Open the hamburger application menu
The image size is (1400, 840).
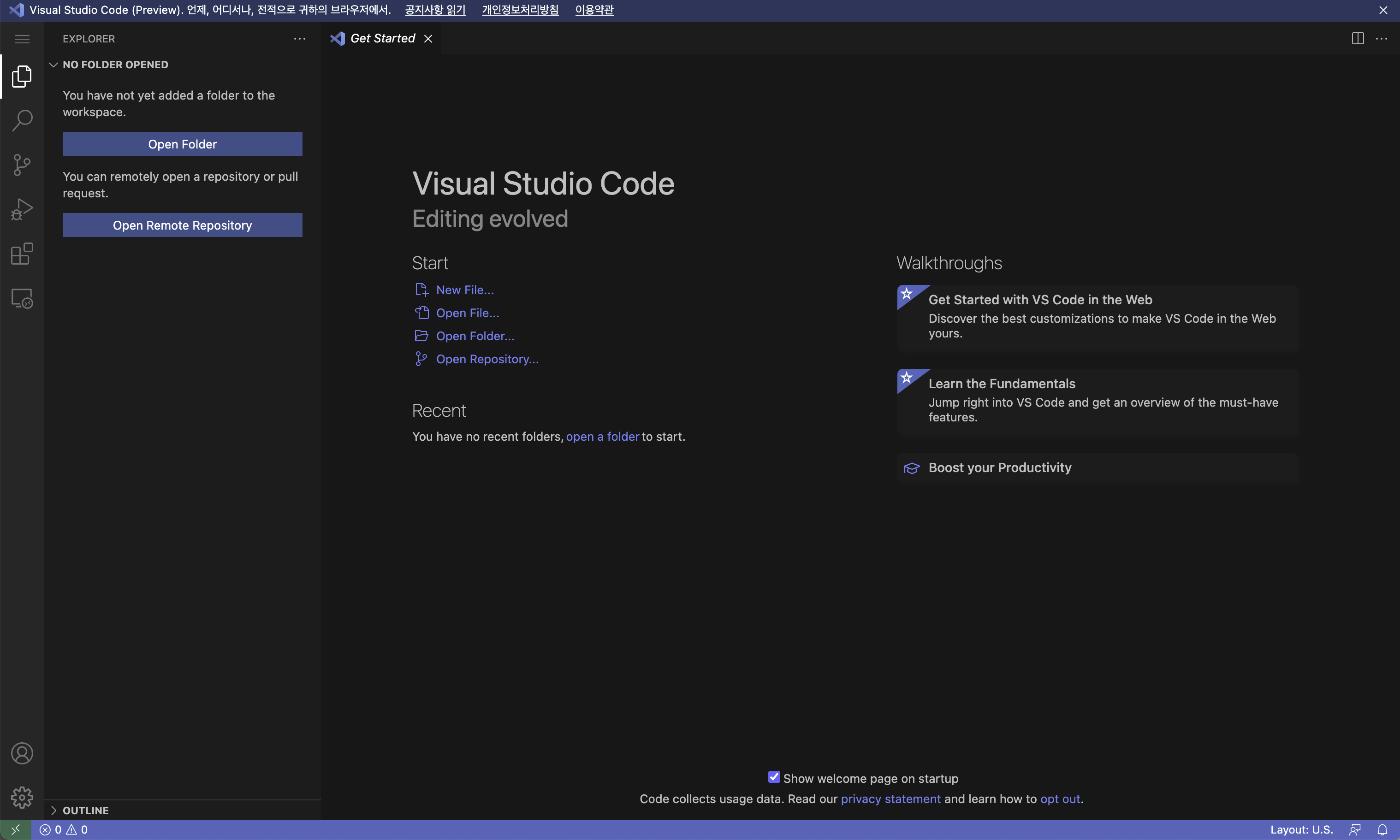click(x=22, y=38)
